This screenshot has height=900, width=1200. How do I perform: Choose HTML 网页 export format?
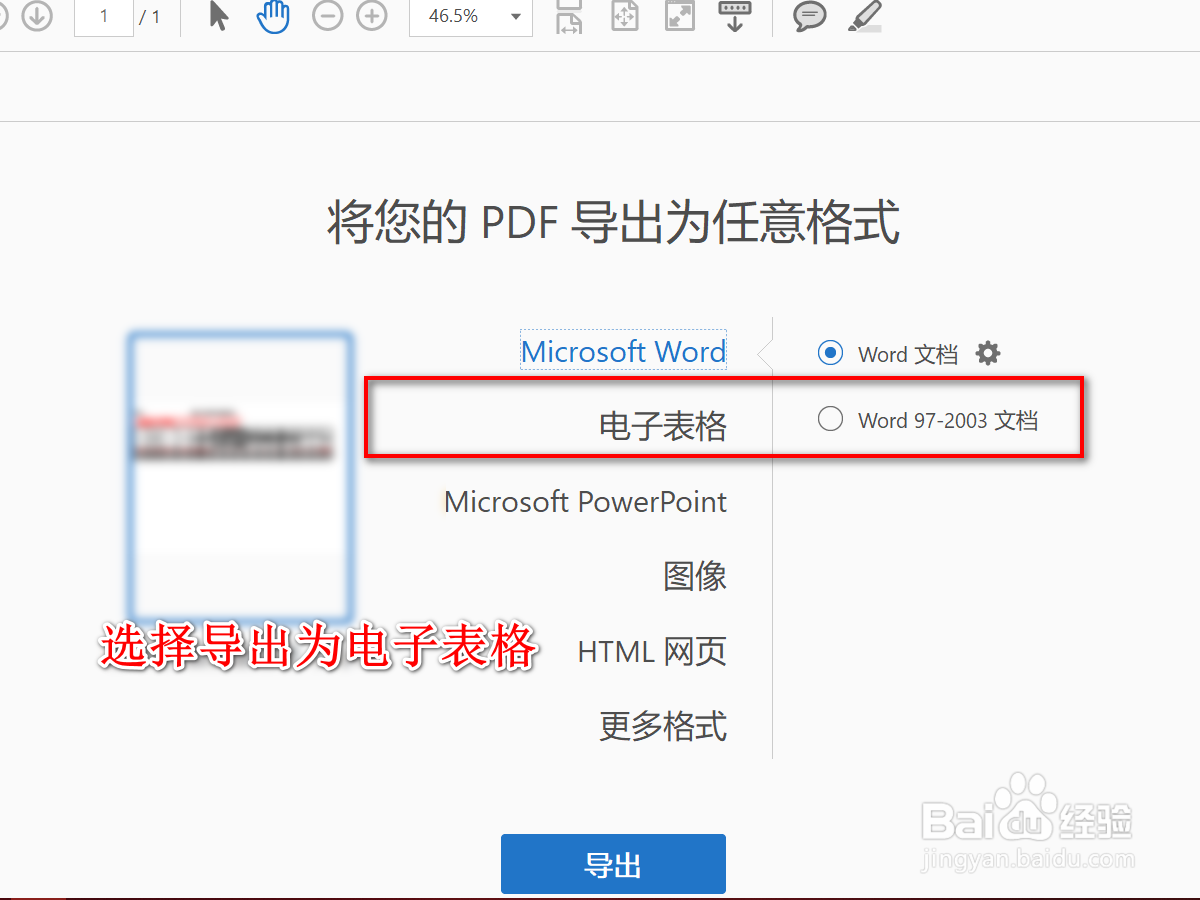click(x=652, y=652)
